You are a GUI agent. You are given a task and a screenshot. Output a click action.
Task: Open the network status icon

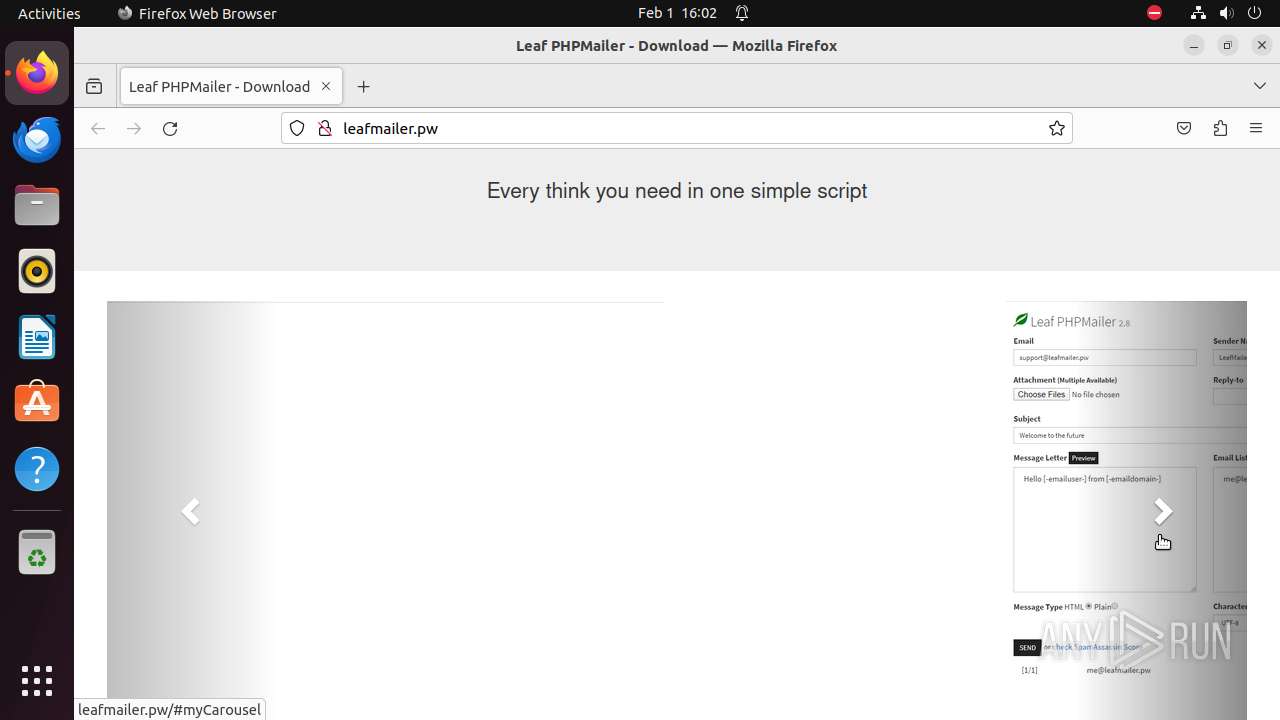tap(1198, 13)
